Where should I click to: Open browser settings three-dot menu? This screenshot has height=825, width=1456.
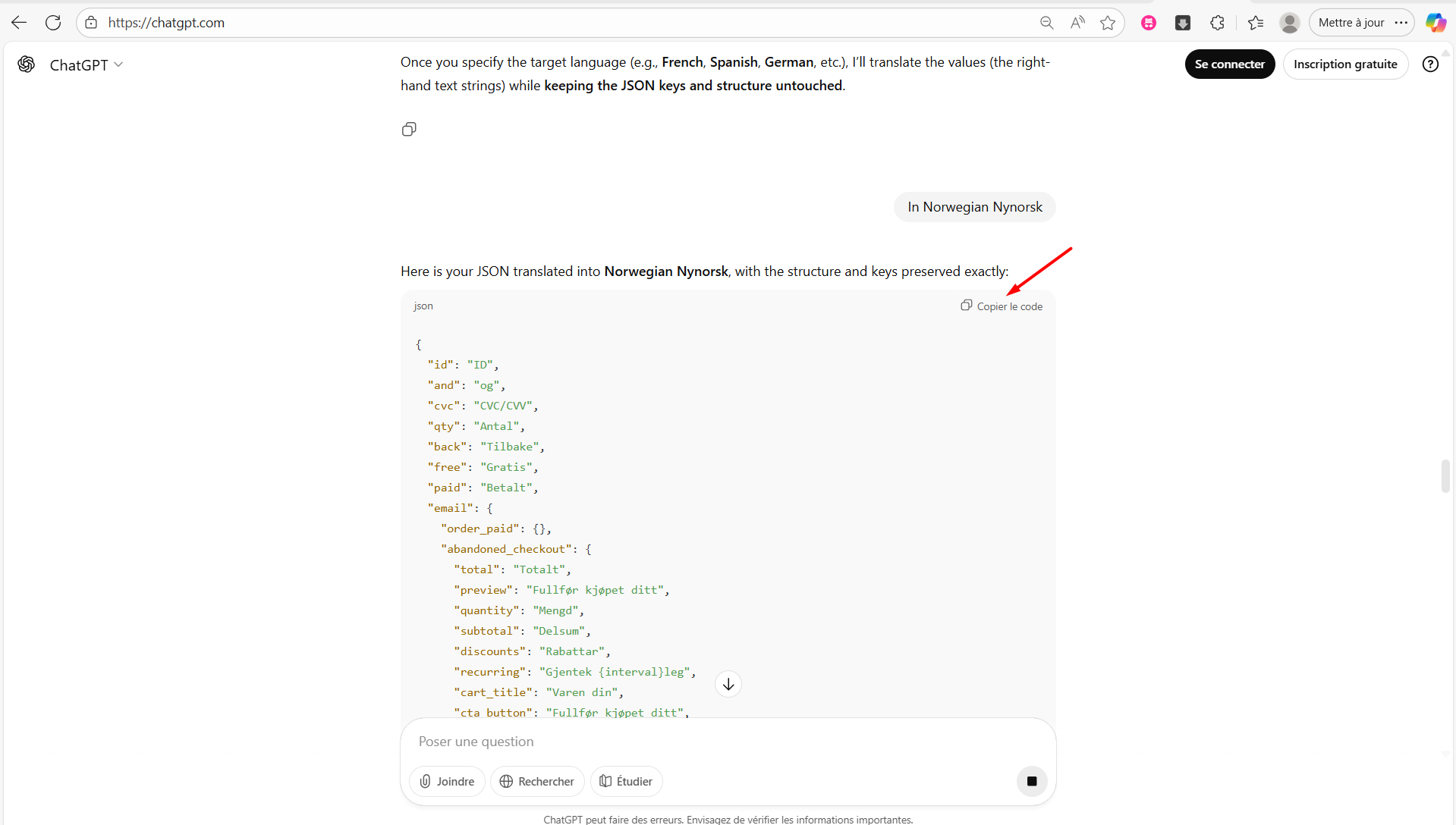[1401, 23]
